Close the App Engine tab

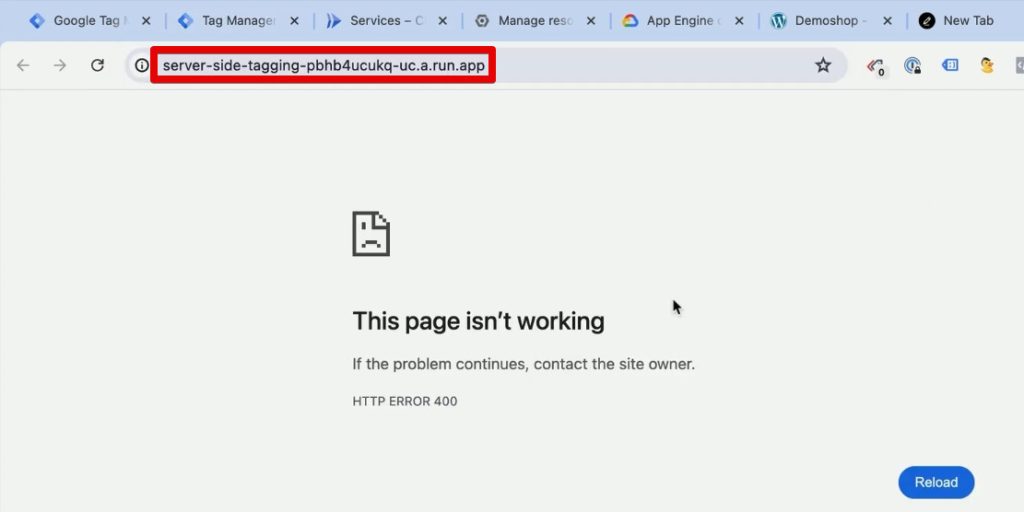click(739, 21)
